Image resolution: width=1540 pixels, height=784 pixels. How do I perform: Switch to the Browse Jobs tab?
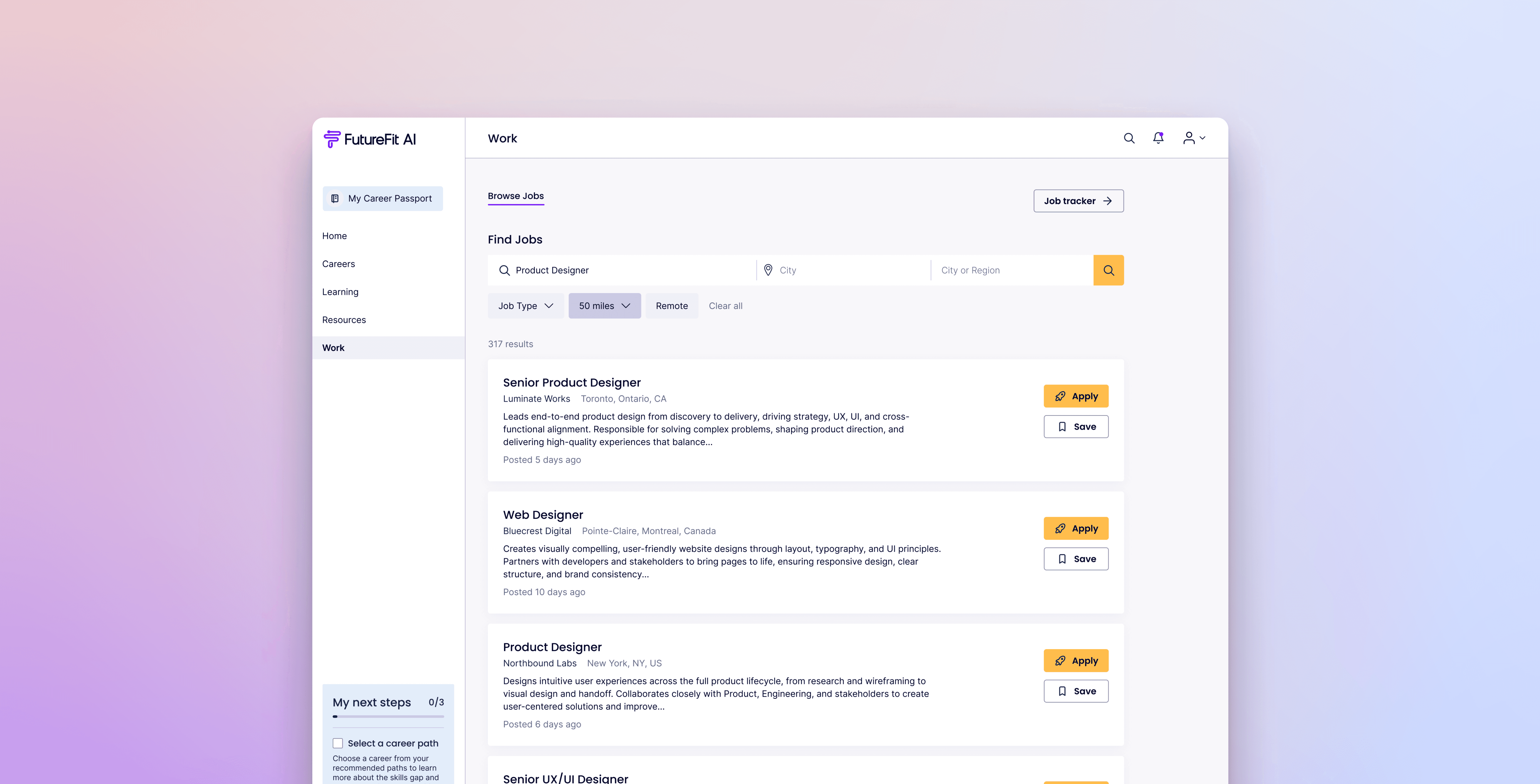click(515, 196)
